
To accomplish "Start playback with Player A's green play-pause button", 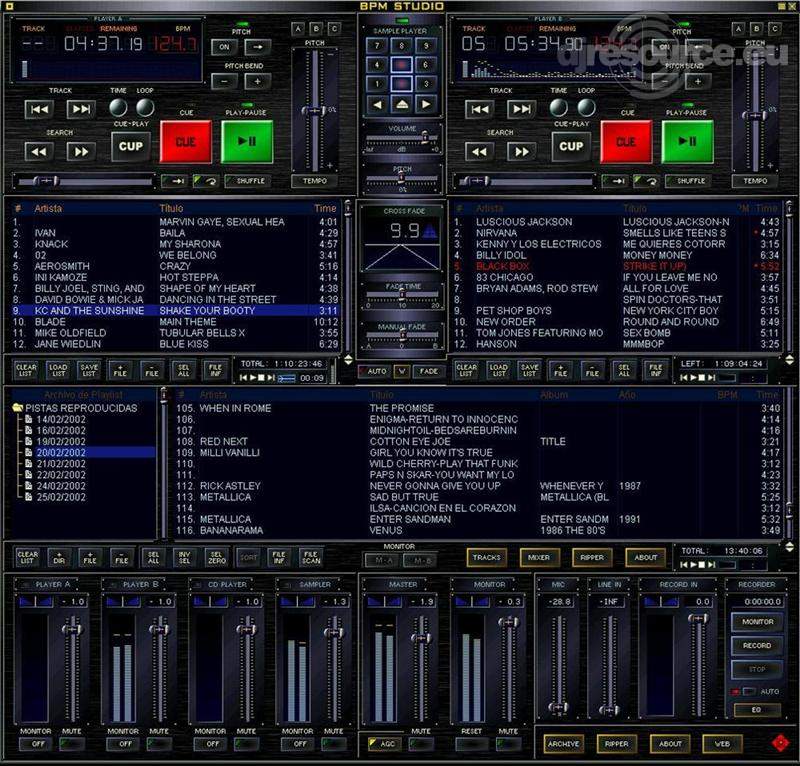I will (247, 141).
